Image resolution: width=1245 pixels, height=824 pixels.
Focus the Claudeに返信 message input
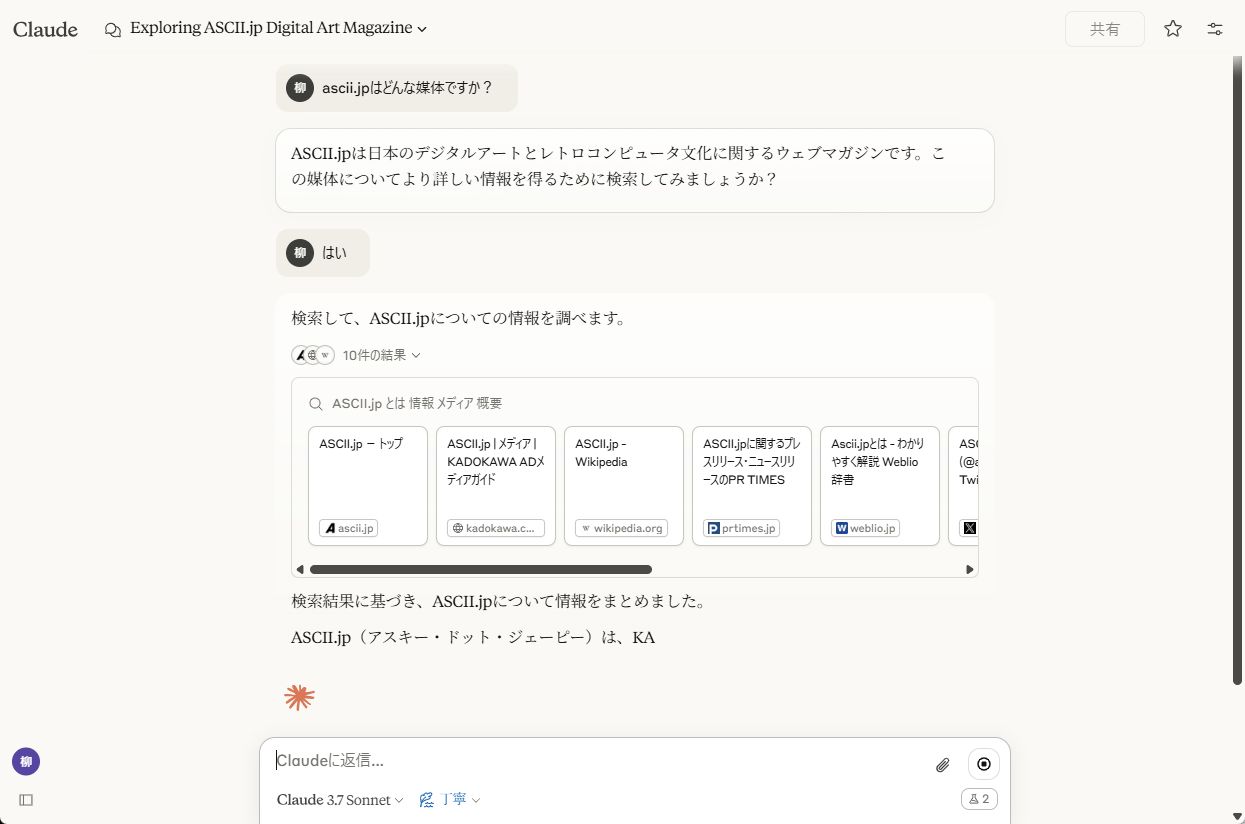[x=600, y=761]
